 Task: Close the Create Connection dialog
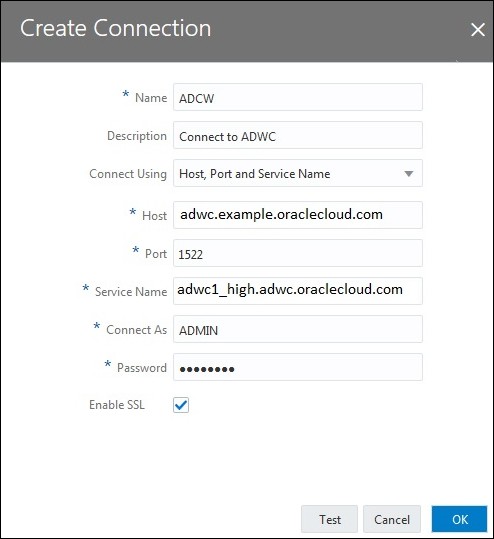coord(477,30)
